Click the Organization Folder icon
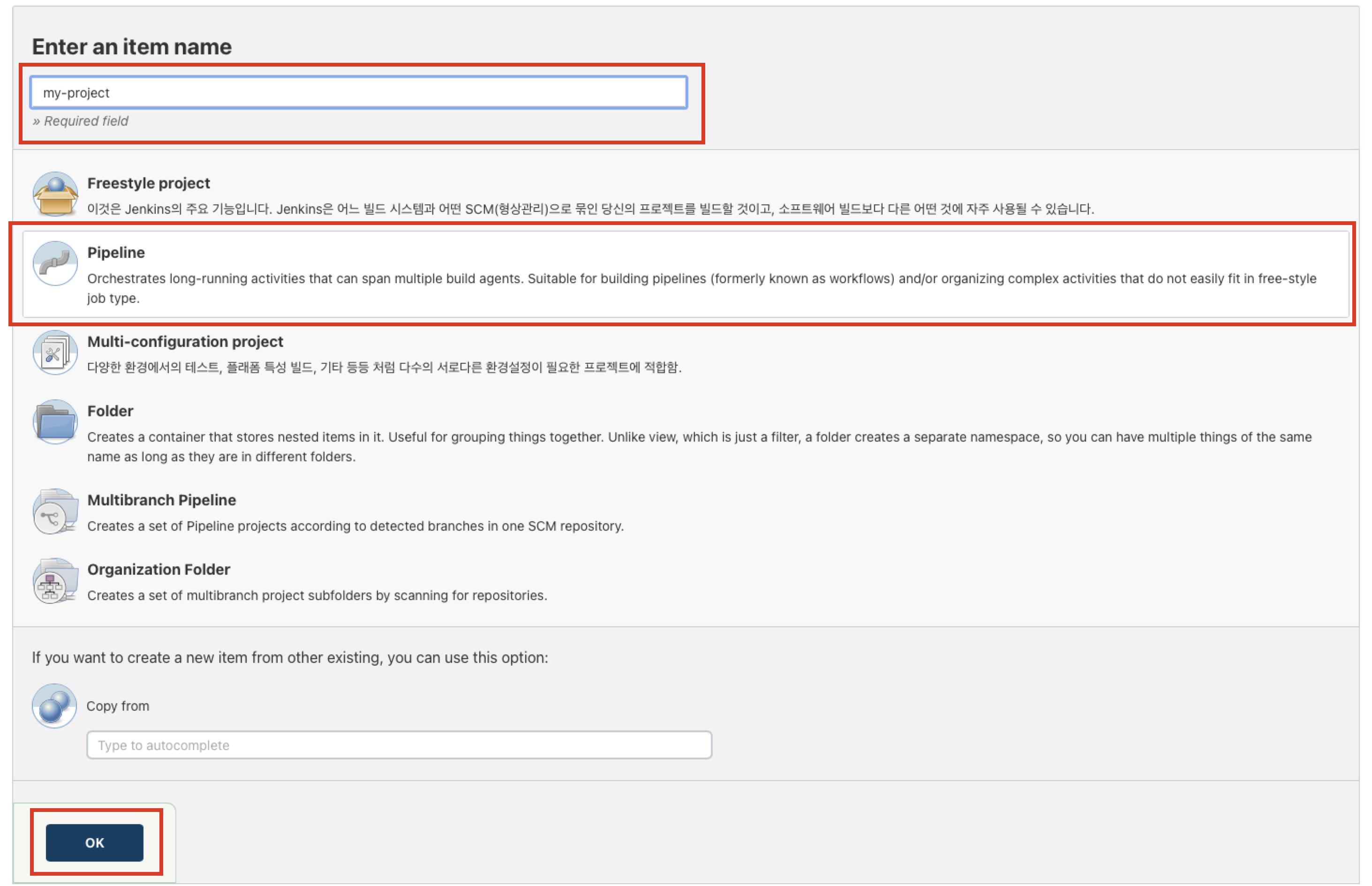Image resolution: width=1372 pixels, height=886 pixels. [55, 580]
